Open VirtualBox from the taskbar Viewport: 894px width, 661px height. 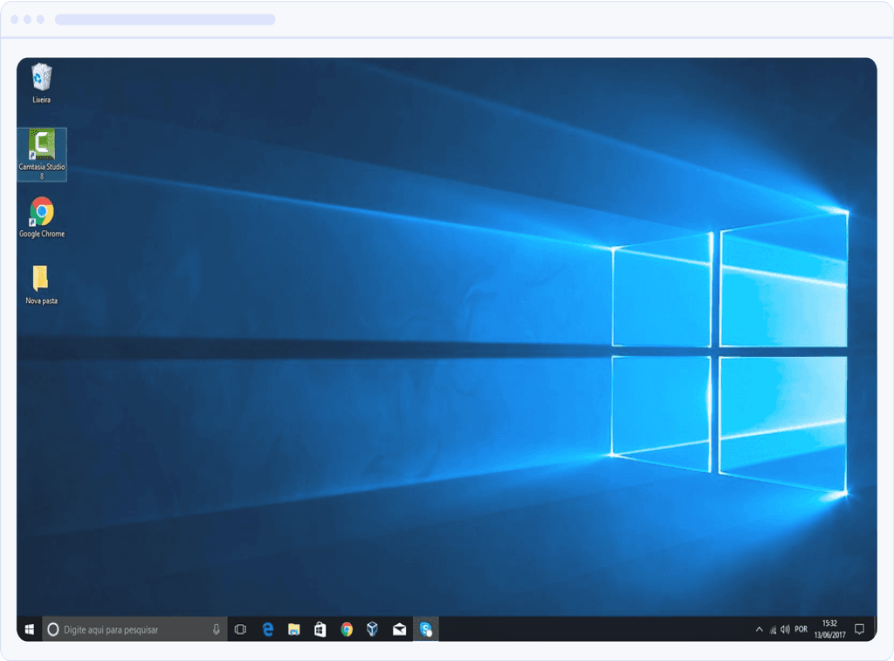(372, 629)
